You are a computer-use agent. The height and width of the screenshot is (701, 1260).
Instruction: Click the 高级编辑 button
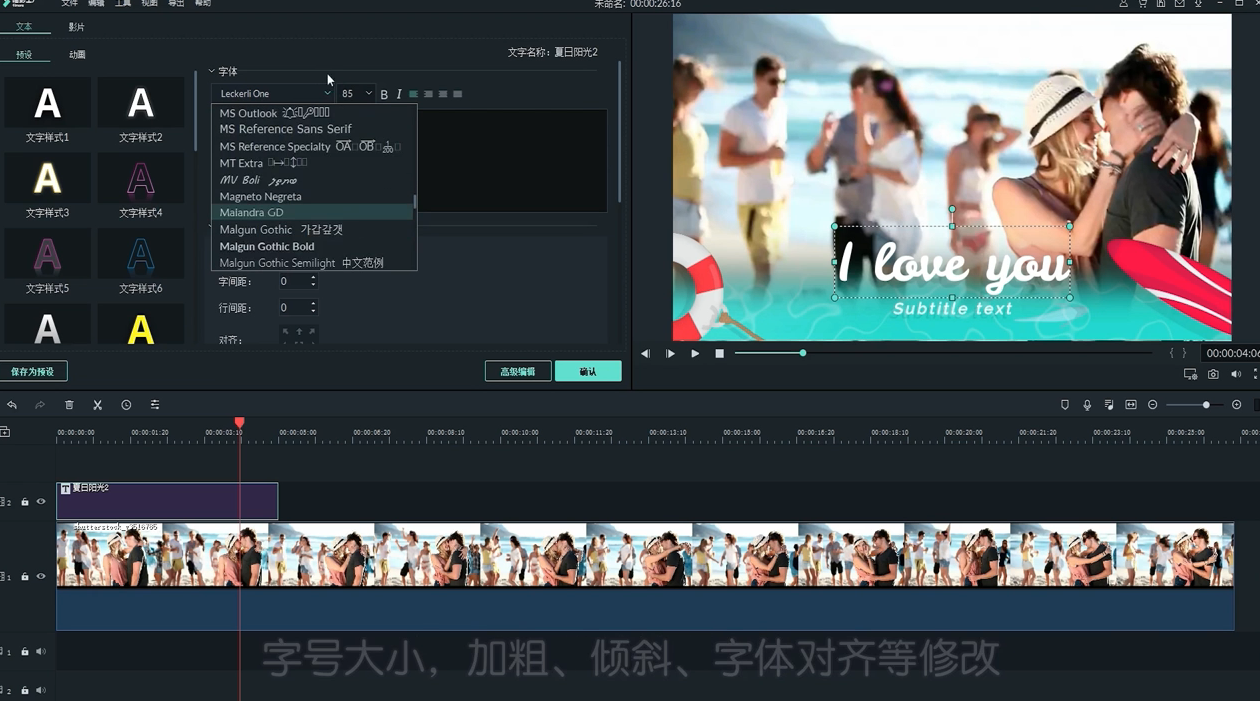click(x=518, y=372)
